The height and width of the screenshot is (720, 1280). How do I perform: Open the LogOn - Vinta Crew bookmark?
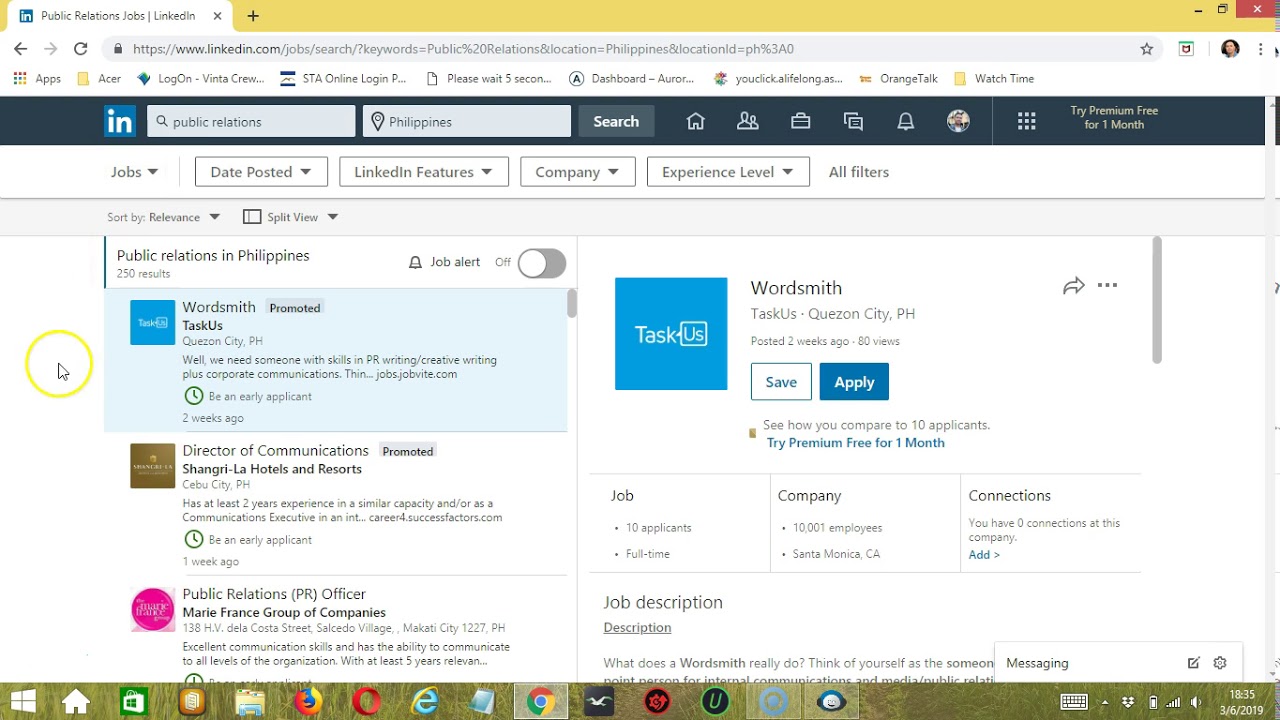[200, 78]
